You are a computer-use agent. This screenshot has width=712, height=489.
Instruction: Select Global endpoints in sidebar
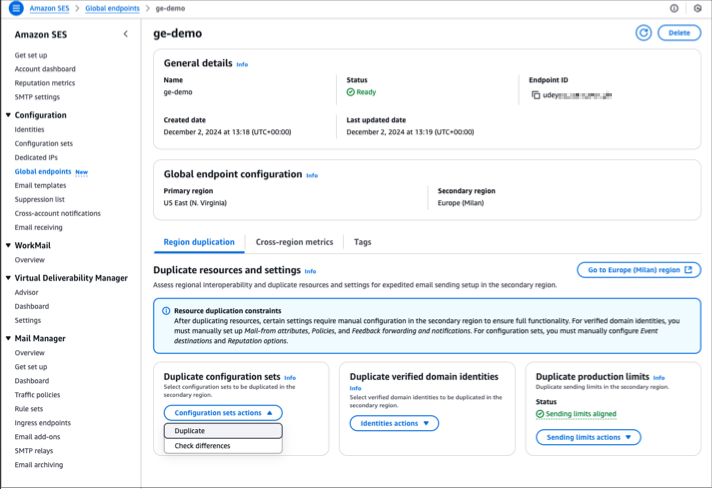coord(43,172)
